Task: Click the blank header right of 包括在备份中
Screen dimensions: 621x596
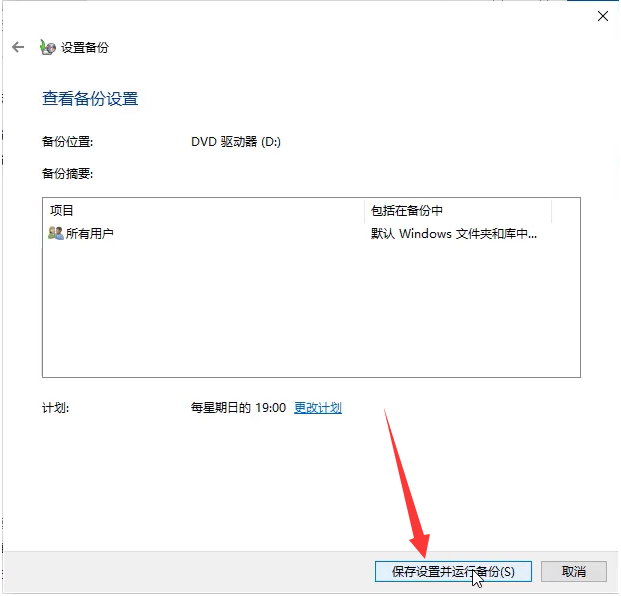Action: (565, 211)
